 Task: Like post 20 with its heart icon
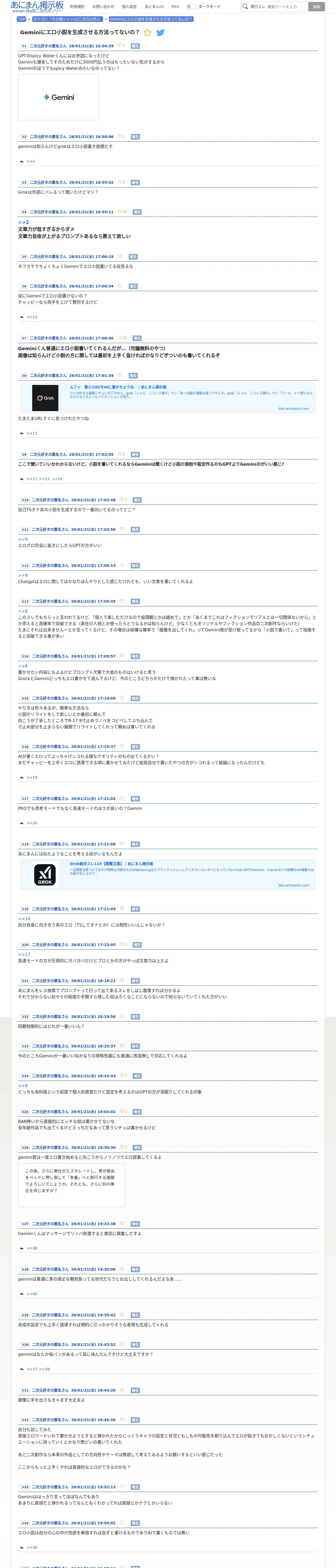[122, 945]
